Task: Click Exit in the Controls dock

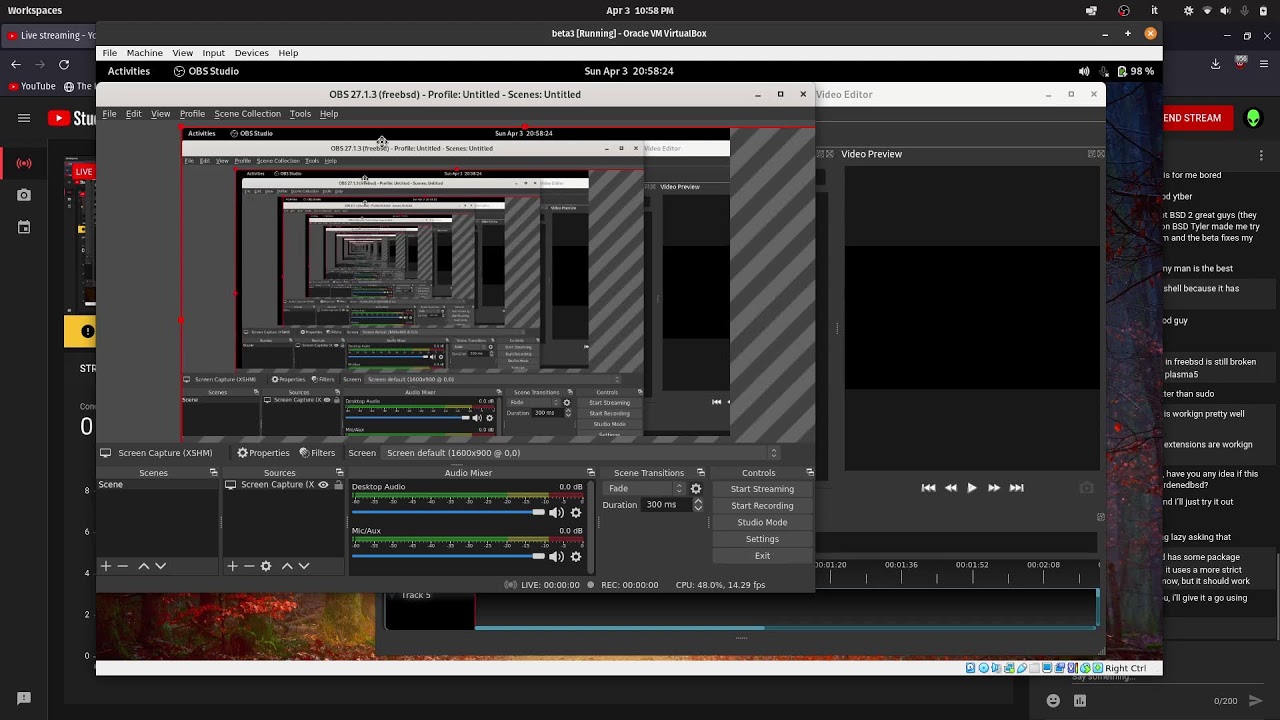Action: point(762,556)
